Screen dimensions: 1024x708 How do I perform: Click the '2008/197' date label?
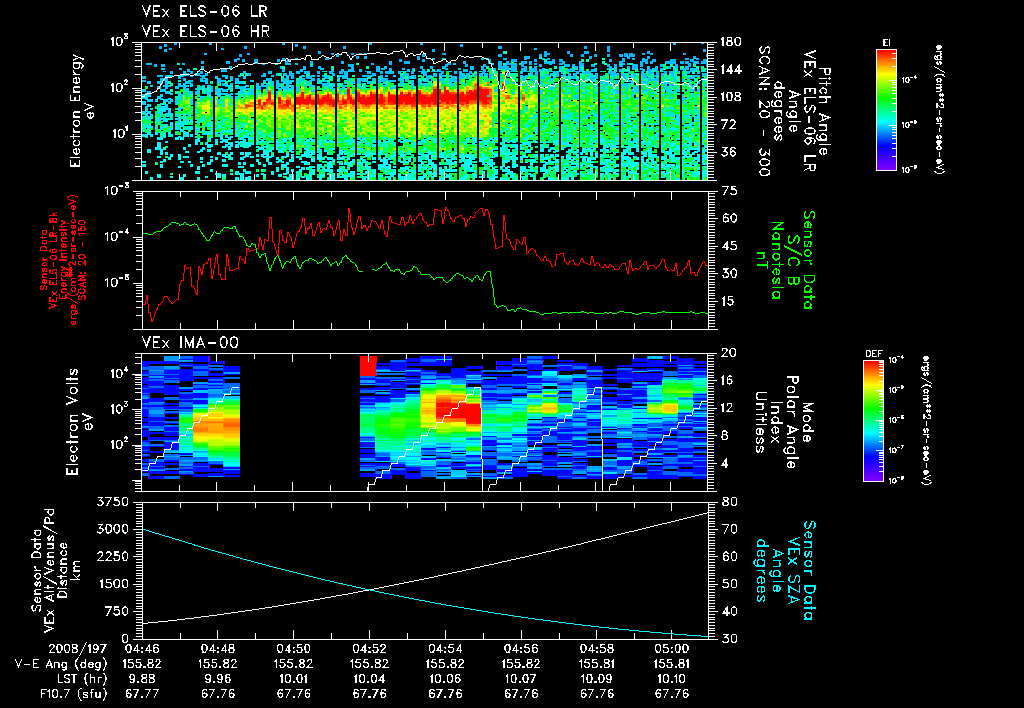pyautogui.click(x=78, y=649)
